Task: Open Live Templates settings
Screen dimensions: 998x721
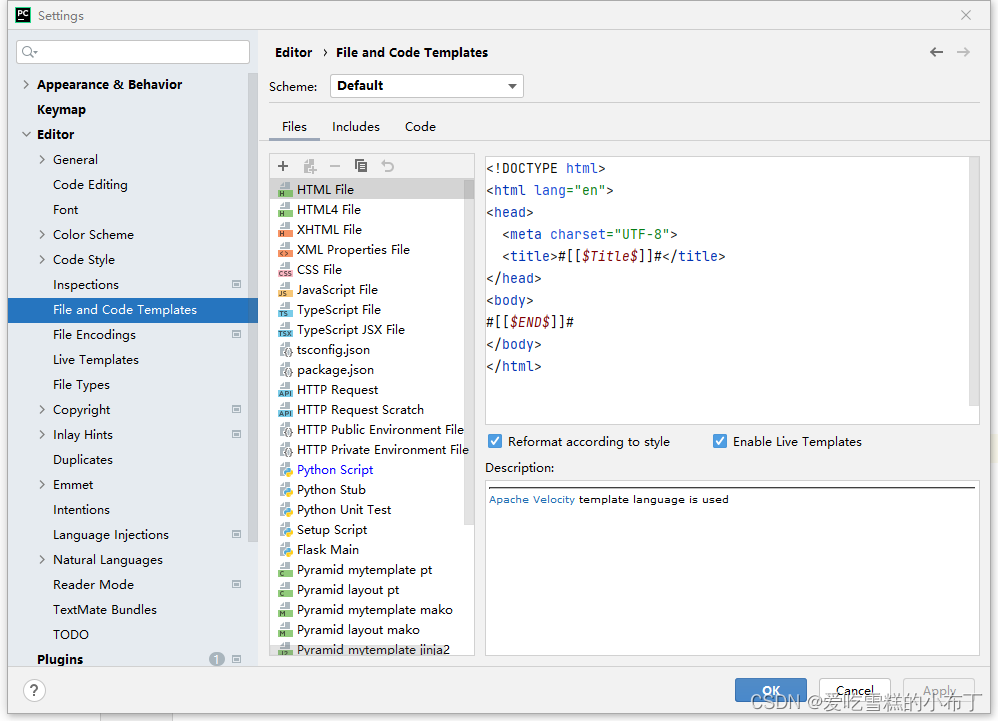Action: pos(95,360)
